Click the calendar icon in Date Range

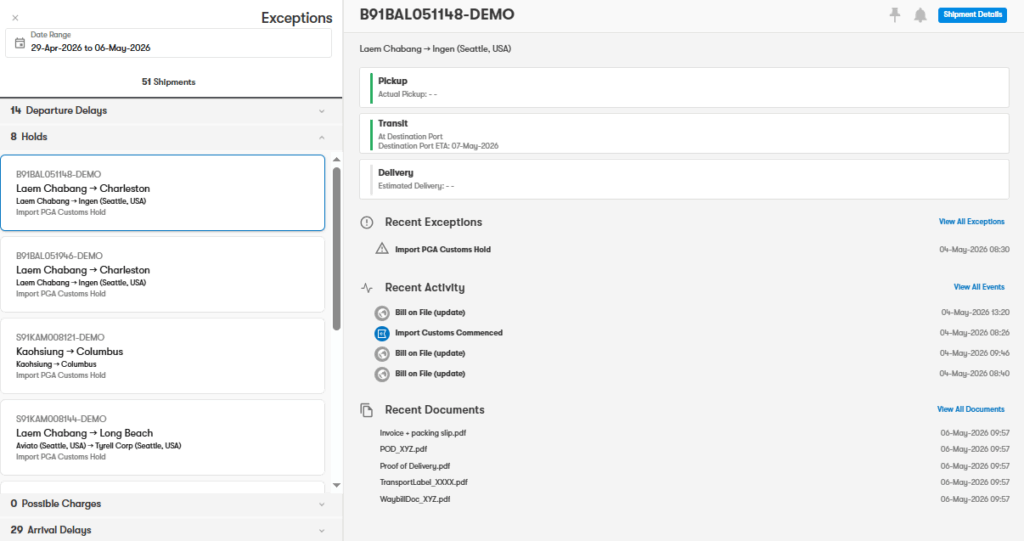click(20, 43)
